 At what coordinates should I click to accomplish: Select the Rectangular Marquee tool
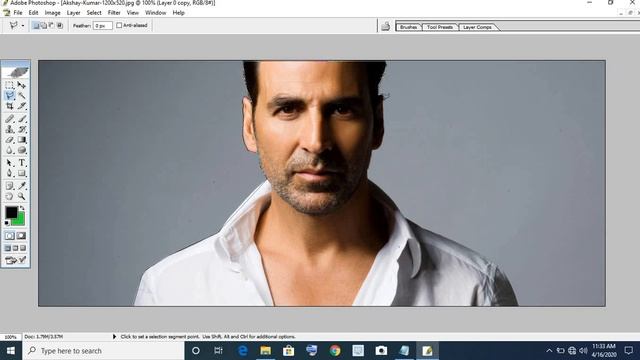coord(10,85)
